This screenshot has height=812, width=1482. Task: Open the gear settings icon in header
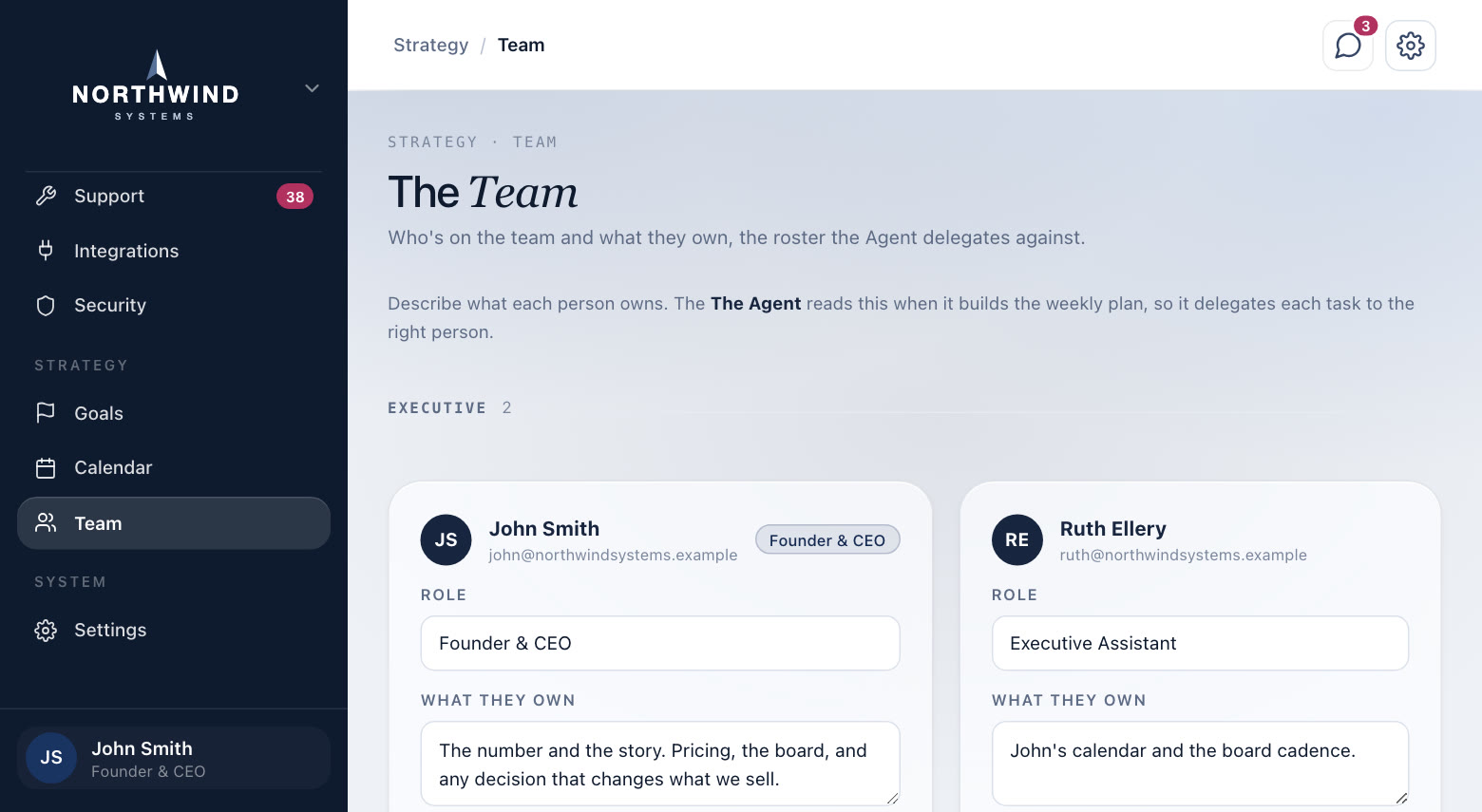[1411, 46]
